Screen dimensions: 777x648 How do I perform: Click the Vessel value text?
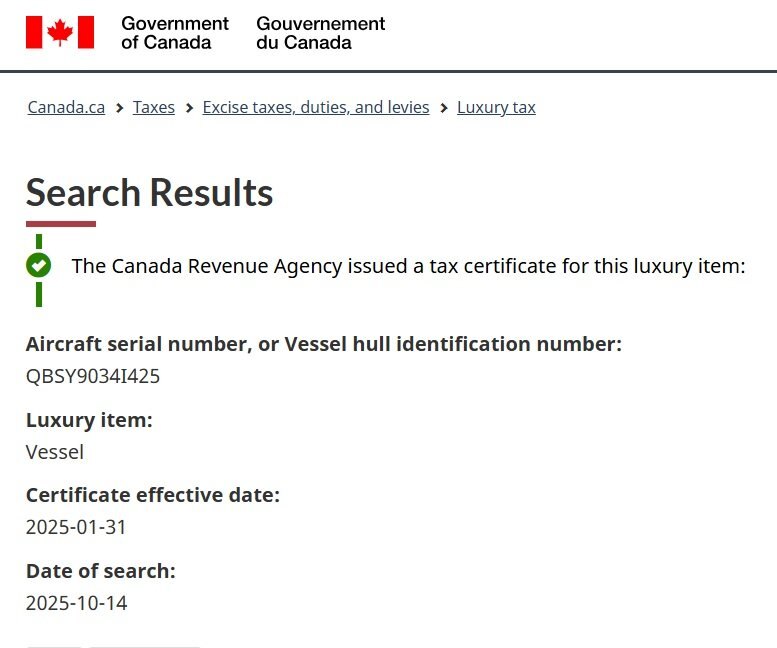pos(55,452)
